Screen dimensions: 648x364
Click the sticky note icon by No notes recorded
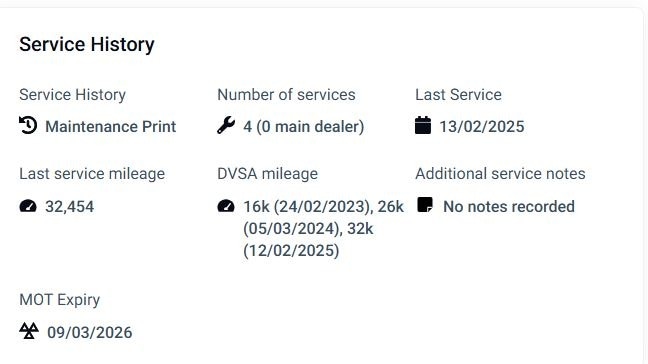425,205
